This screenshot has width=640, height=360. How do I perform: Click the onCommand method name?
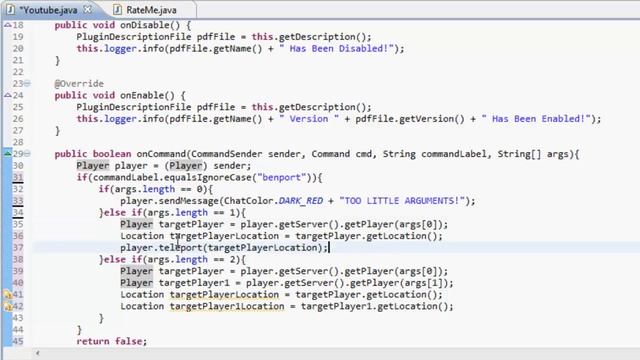(161, 154)
